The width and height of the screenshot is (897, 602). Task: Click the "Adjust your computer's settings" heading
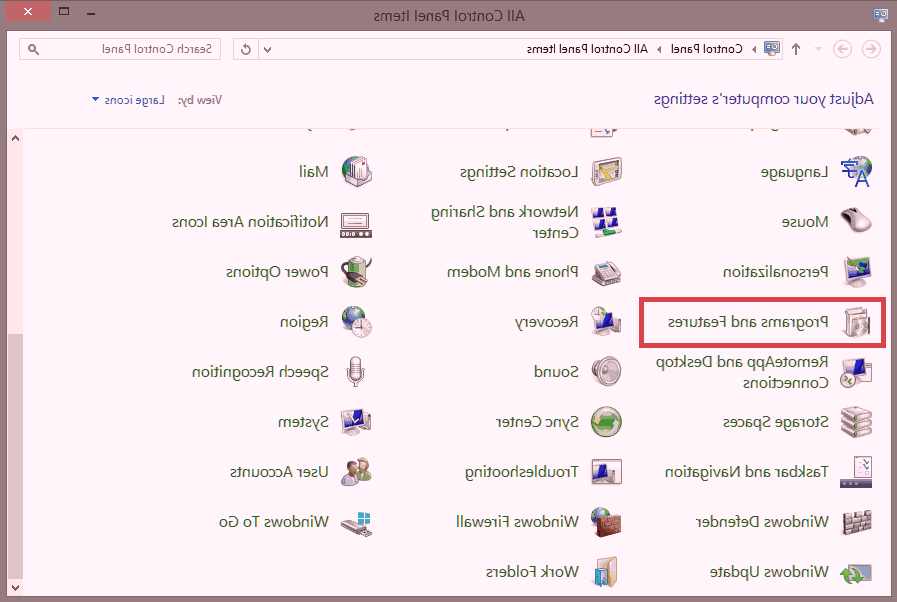coord(764,100)
